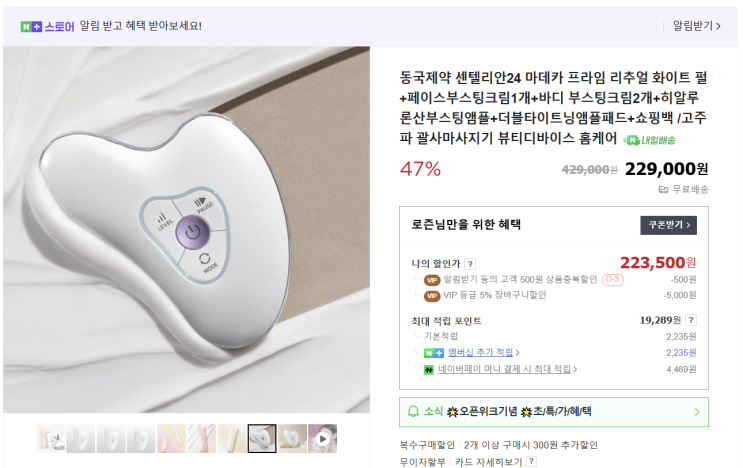Select the second product thumbnail
Screen dimensions: 743x468
pos(81,439)
